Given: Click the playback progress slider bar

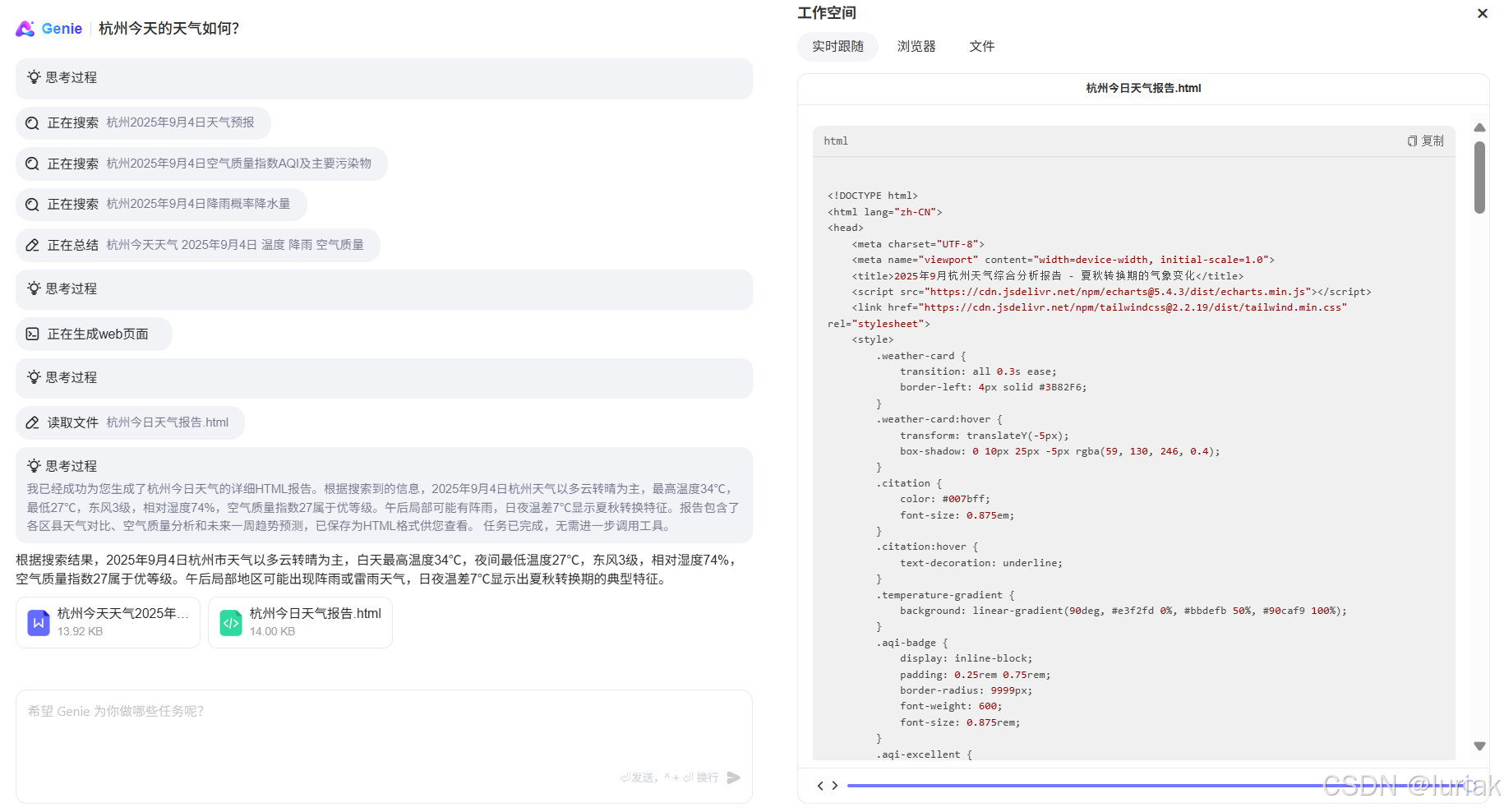Looking at the screenshot, I should 1161,786.
